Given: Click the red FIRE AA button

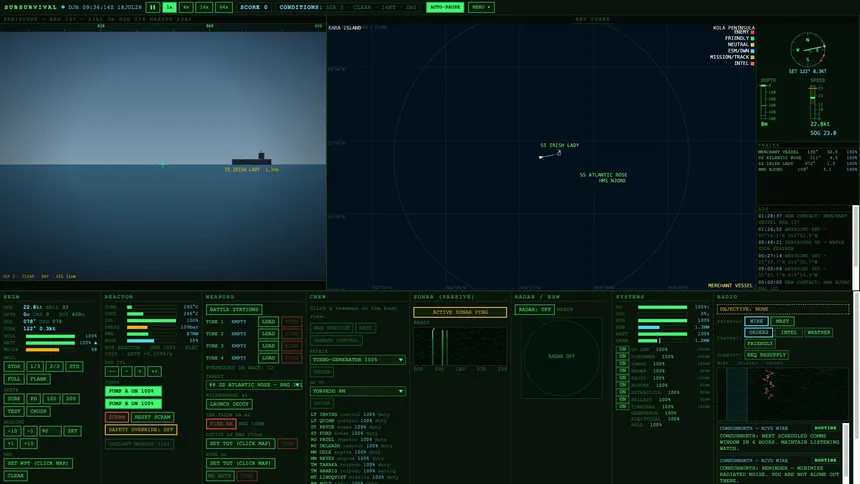Looking at the screenshot, I should [221, 424].
